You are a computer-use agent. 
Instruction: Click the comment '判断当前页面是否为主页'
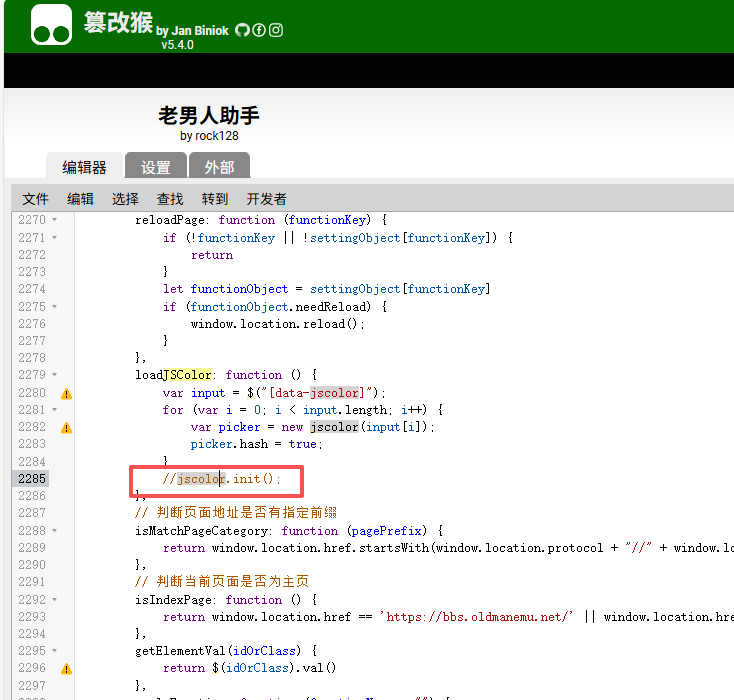[x=233, y=582]
